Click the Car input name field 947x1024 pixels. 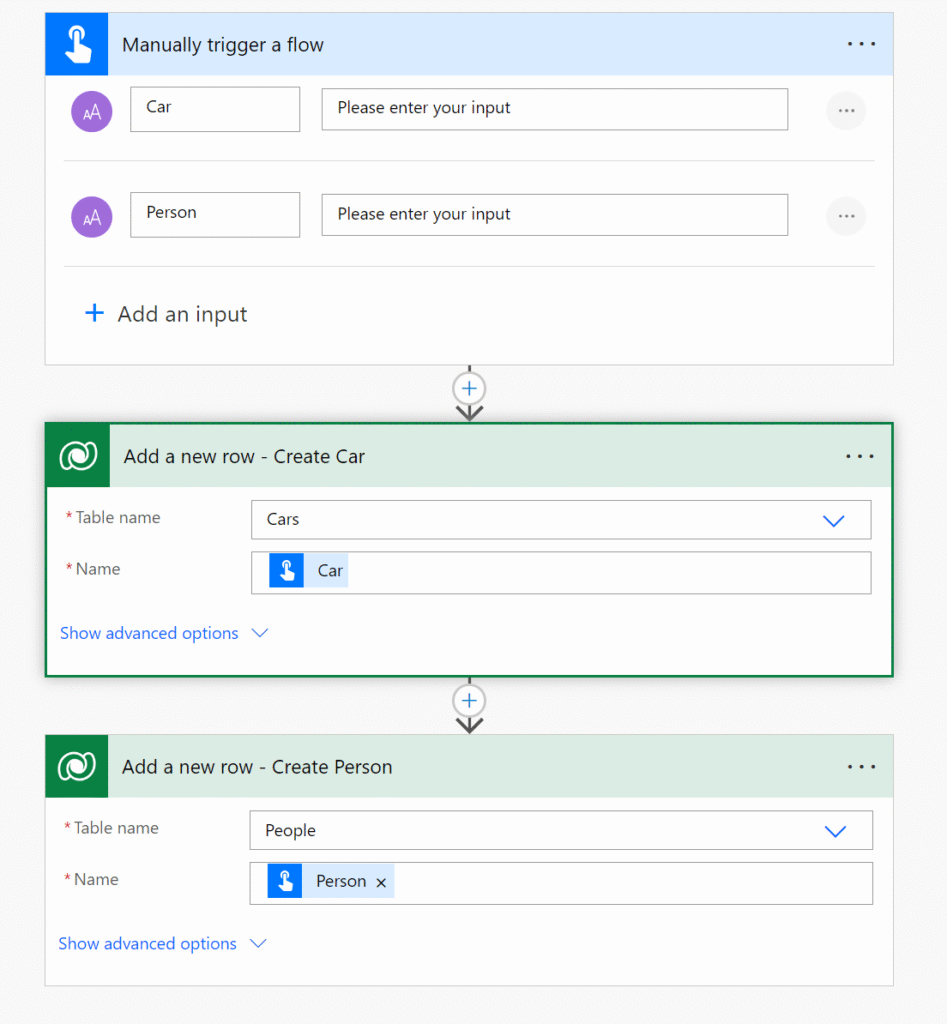pyautogui.click(x=215, y=109)
